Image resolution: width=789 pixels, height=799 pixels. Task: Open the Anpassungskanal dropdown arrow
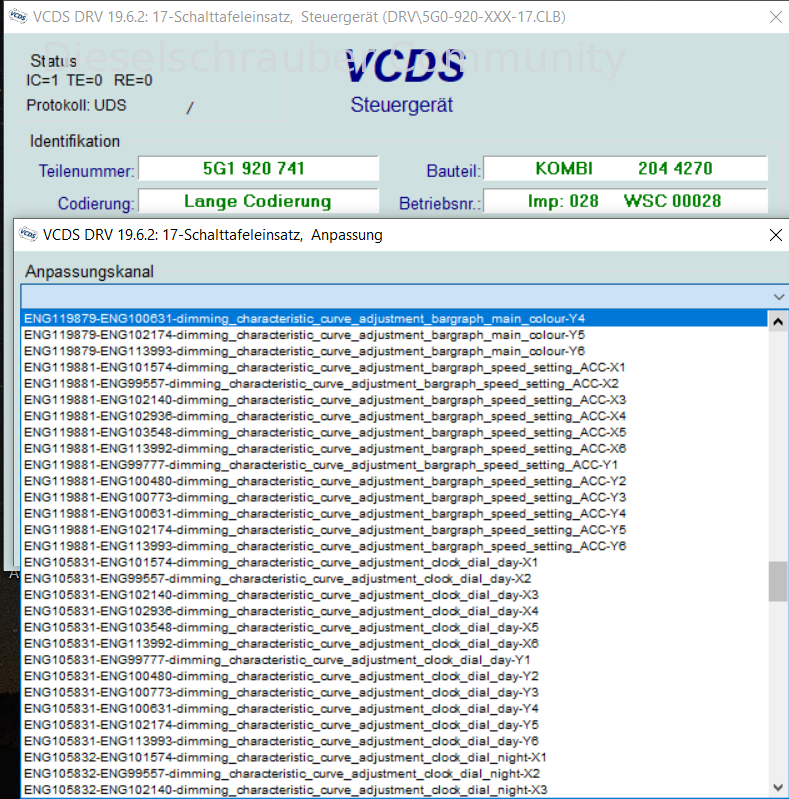point(778,297)
